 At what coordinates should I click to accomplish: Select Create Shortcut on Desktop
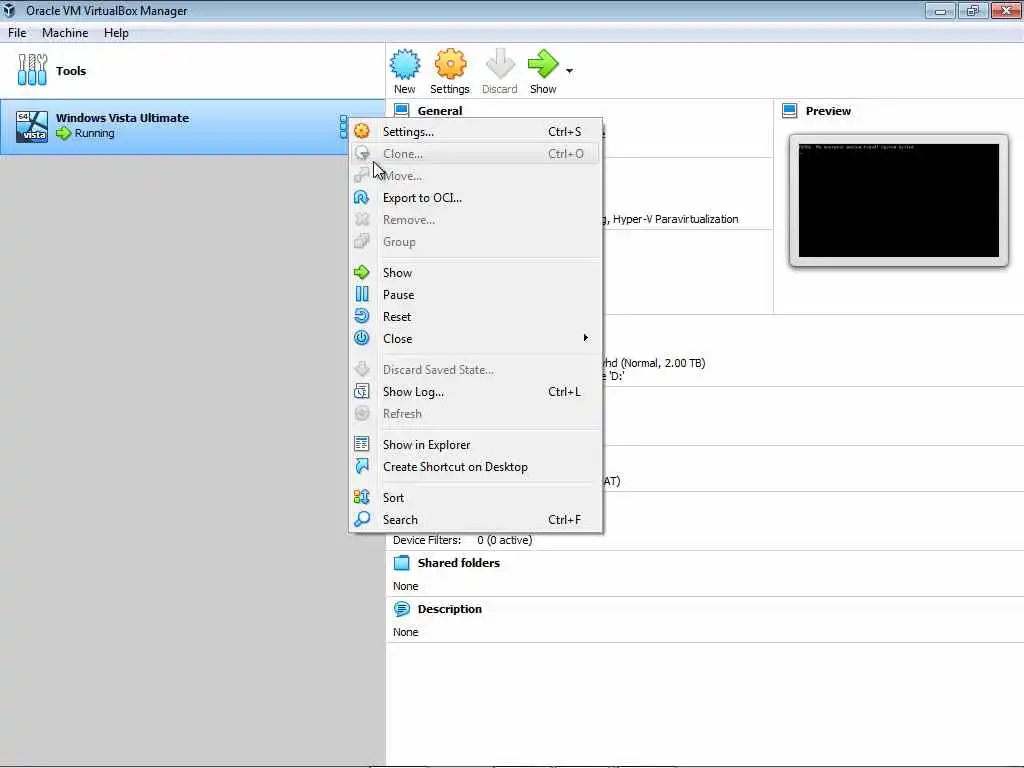point(475,468)
